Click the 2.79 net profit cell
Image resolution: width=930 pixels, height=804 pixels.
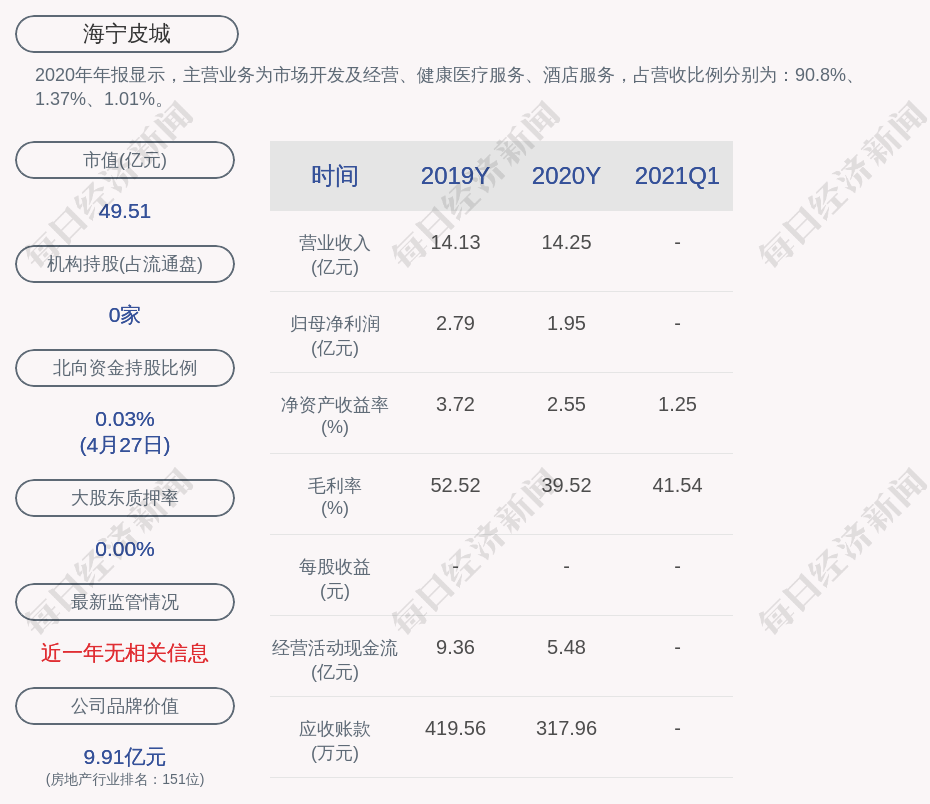click(x=455, y=324)
